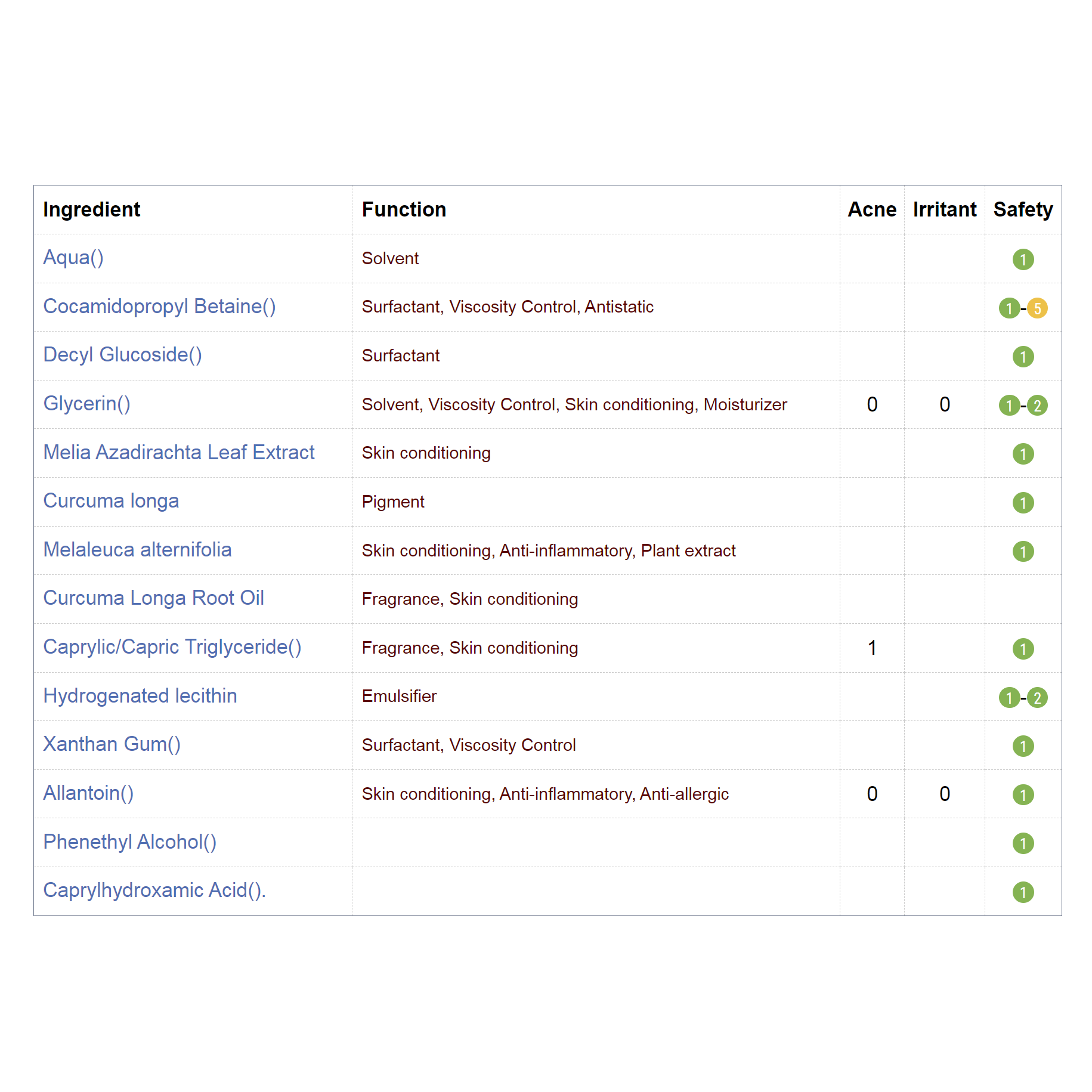Open the Glycerin ingredient link
The image size is (1092, 1092).
tap(86, 404)
